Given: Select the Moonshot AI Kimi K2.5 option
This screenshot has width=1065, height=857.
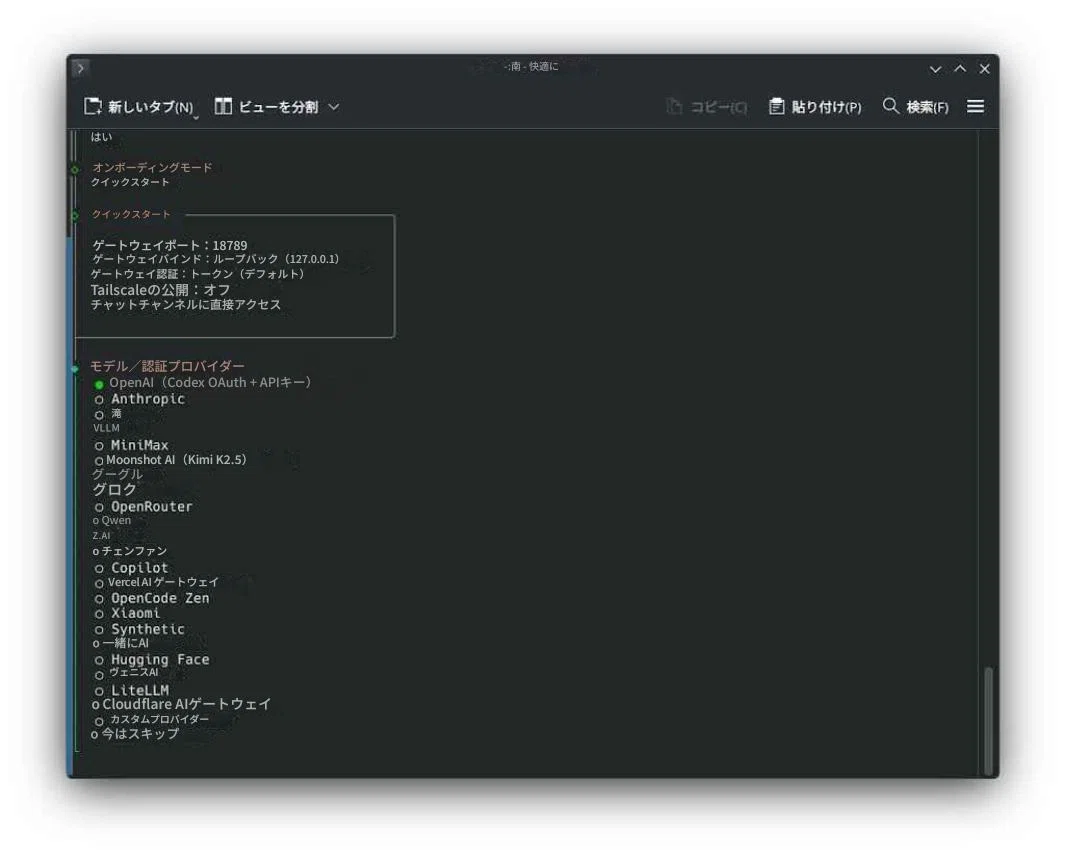Looking at the screenshot, I should point(170,460).
